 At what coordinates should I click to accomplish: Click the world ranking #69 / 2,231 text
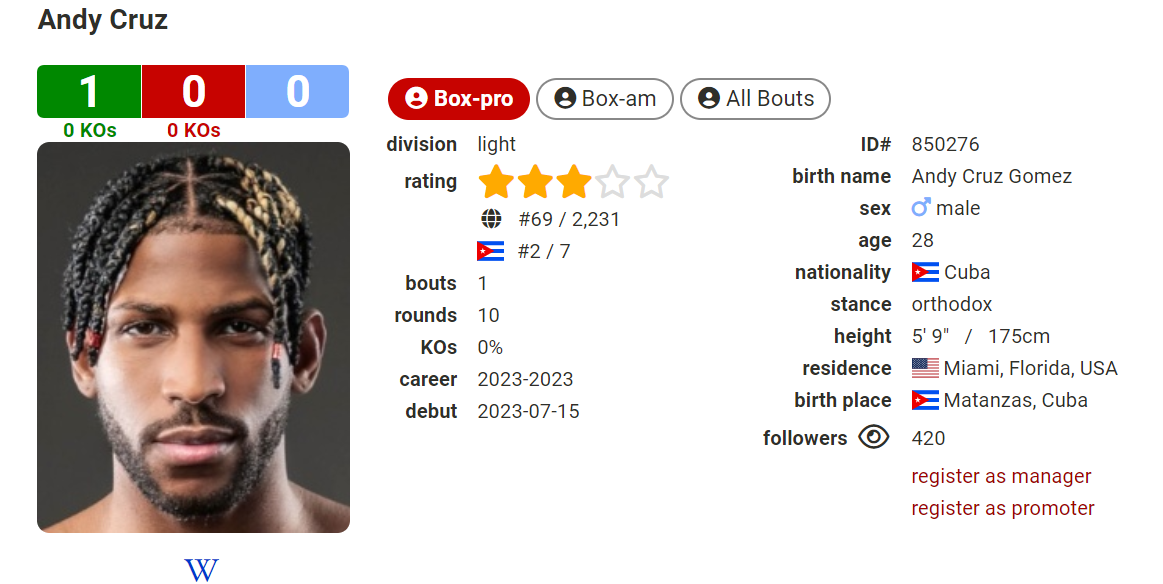569,219
